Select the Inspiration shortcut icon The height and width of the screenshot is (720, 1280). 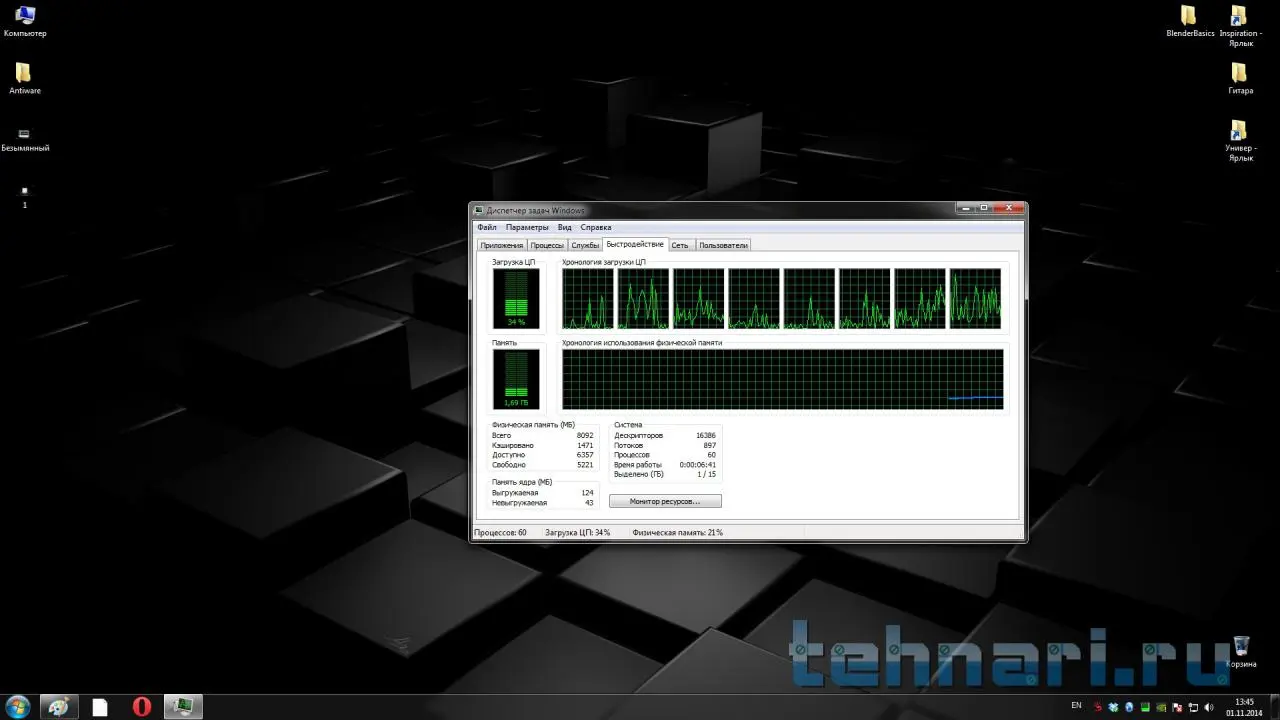click(1240, 26)
